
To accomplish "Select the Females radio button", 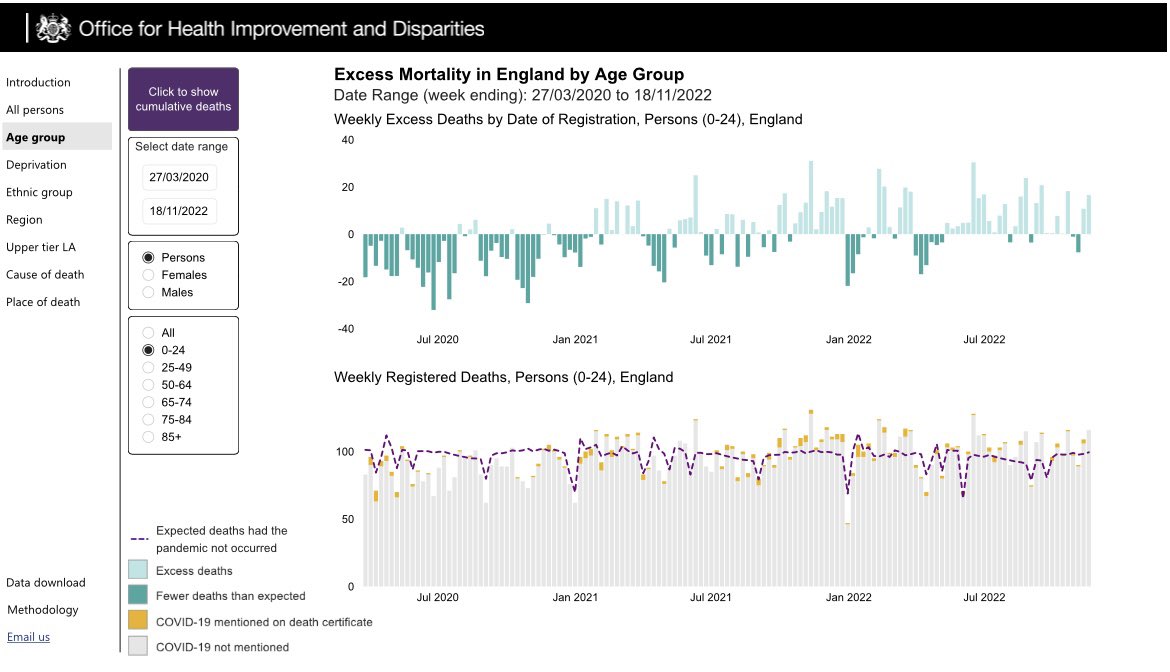I will [x=148, y=274].
